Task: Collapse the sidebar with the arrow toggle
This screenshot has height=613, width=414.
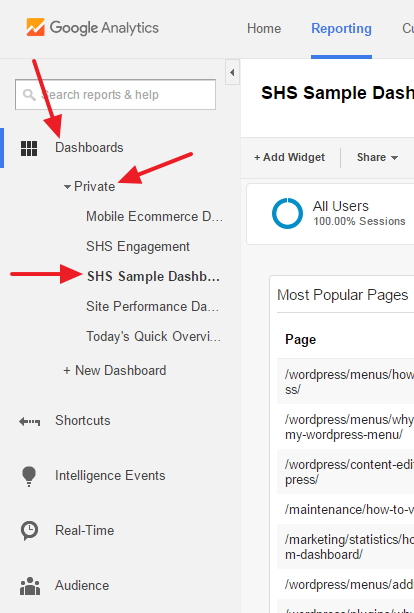Action: click(x=232, y=72)
